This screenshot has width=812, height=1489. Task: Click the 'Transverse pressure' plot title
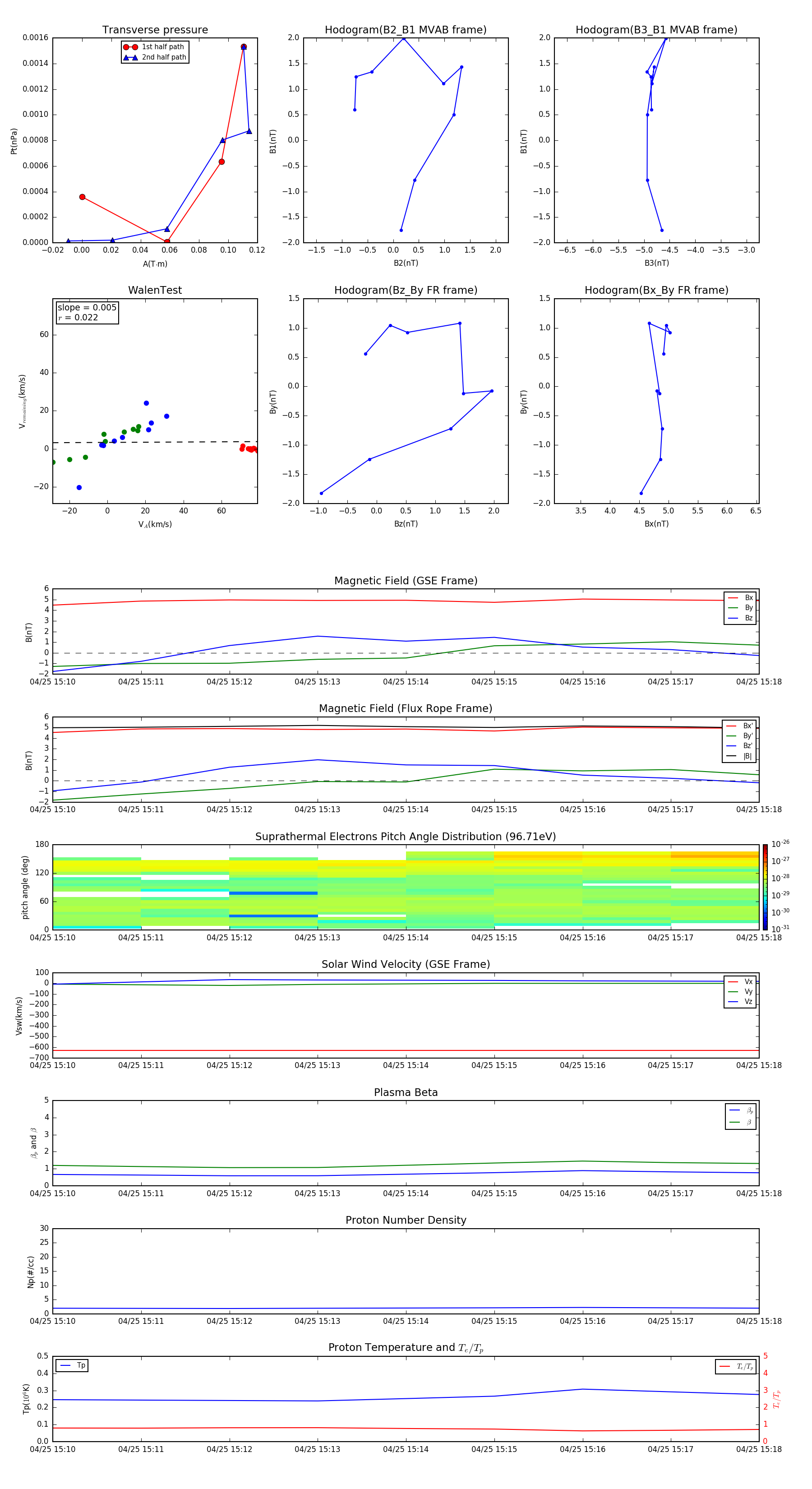(155, 30)
